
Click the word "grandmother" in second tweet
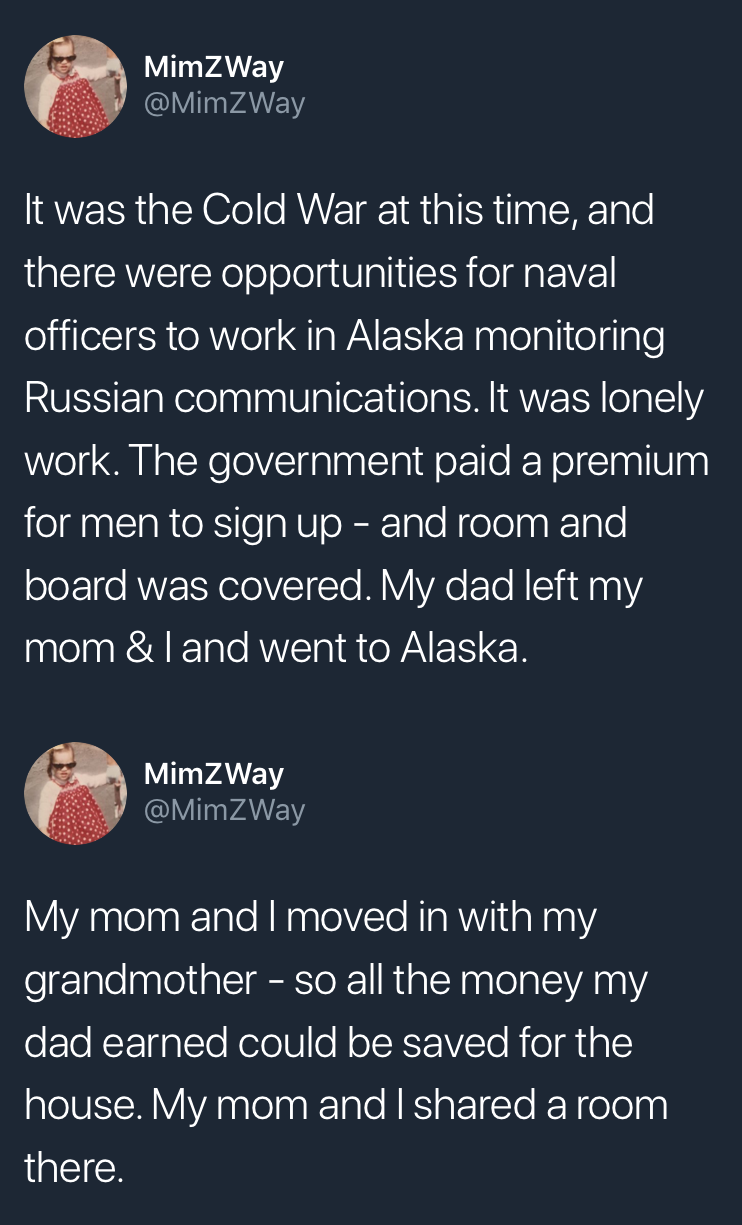click(141, 980)
